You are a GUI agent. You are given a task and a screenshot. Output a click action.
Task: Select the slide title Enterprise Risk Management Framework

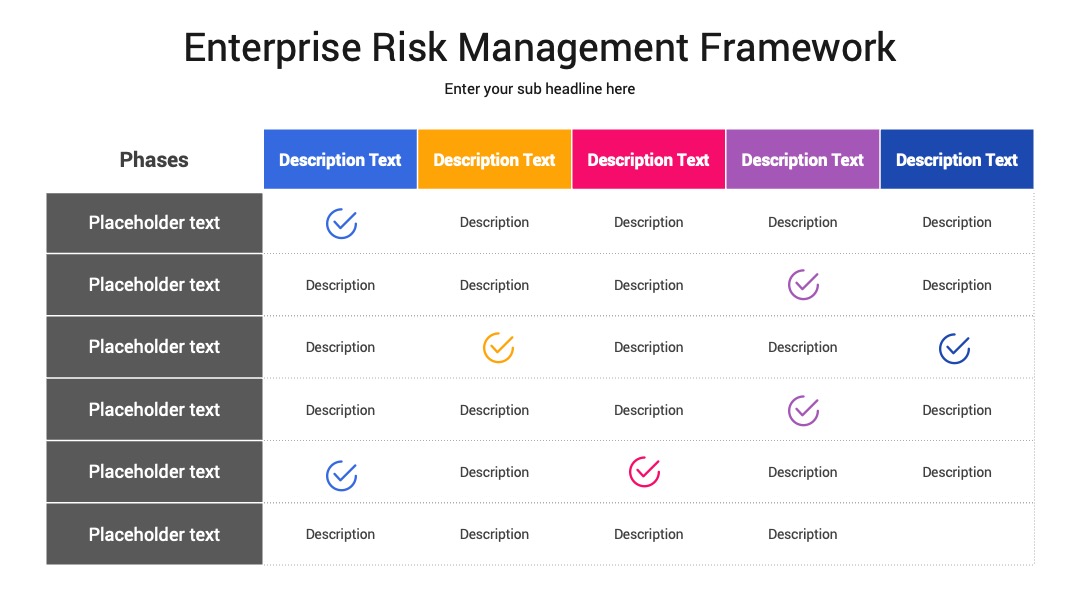[539, 48]
